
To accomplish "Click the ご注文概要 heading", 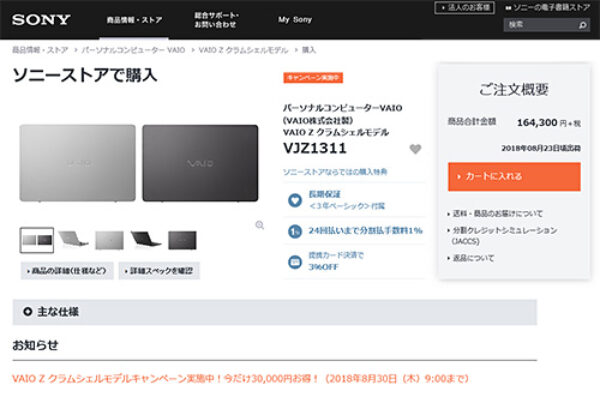I will click(514, 90).
